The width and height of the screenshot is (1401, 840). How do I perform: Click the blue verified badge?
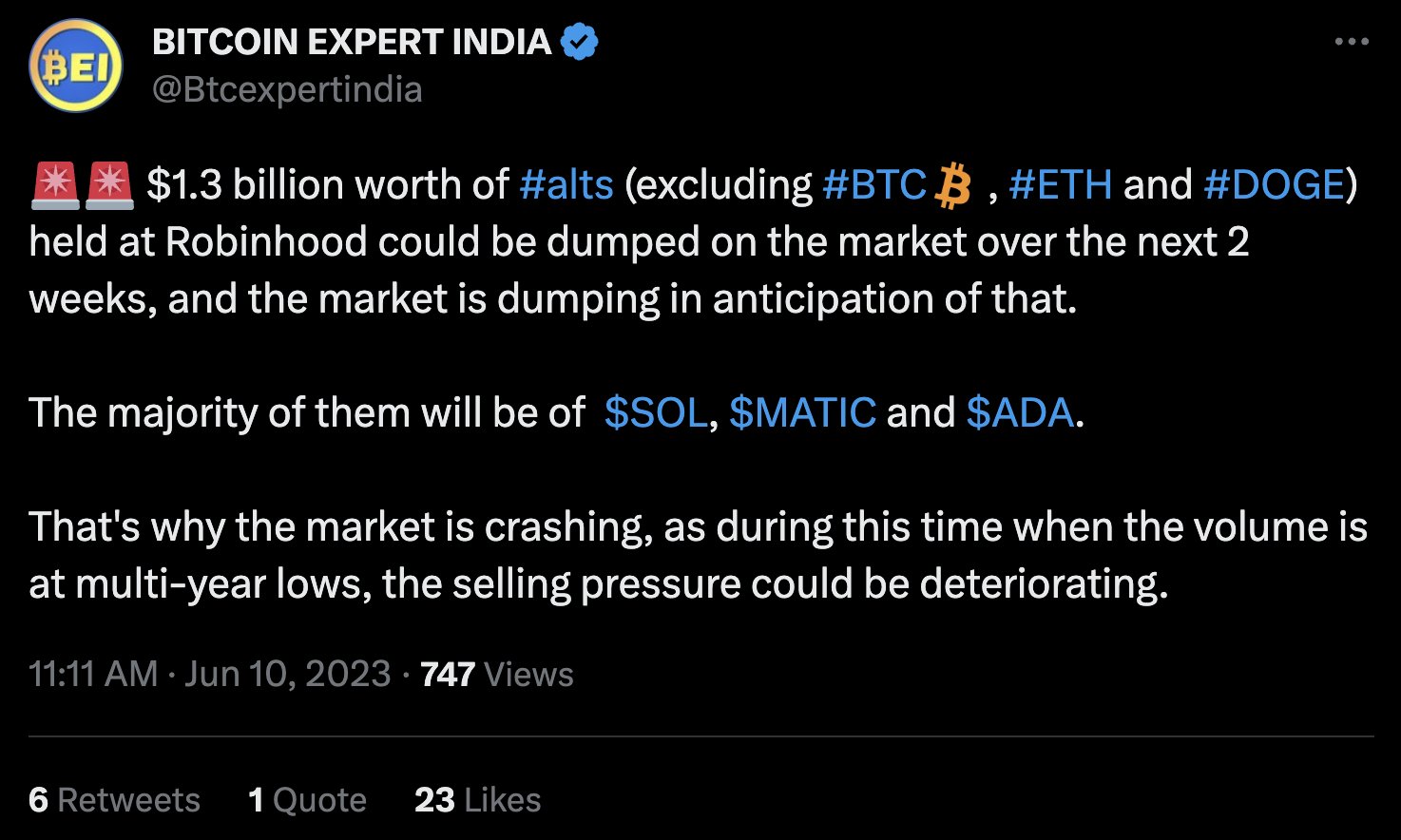click(x=580, y=42)
